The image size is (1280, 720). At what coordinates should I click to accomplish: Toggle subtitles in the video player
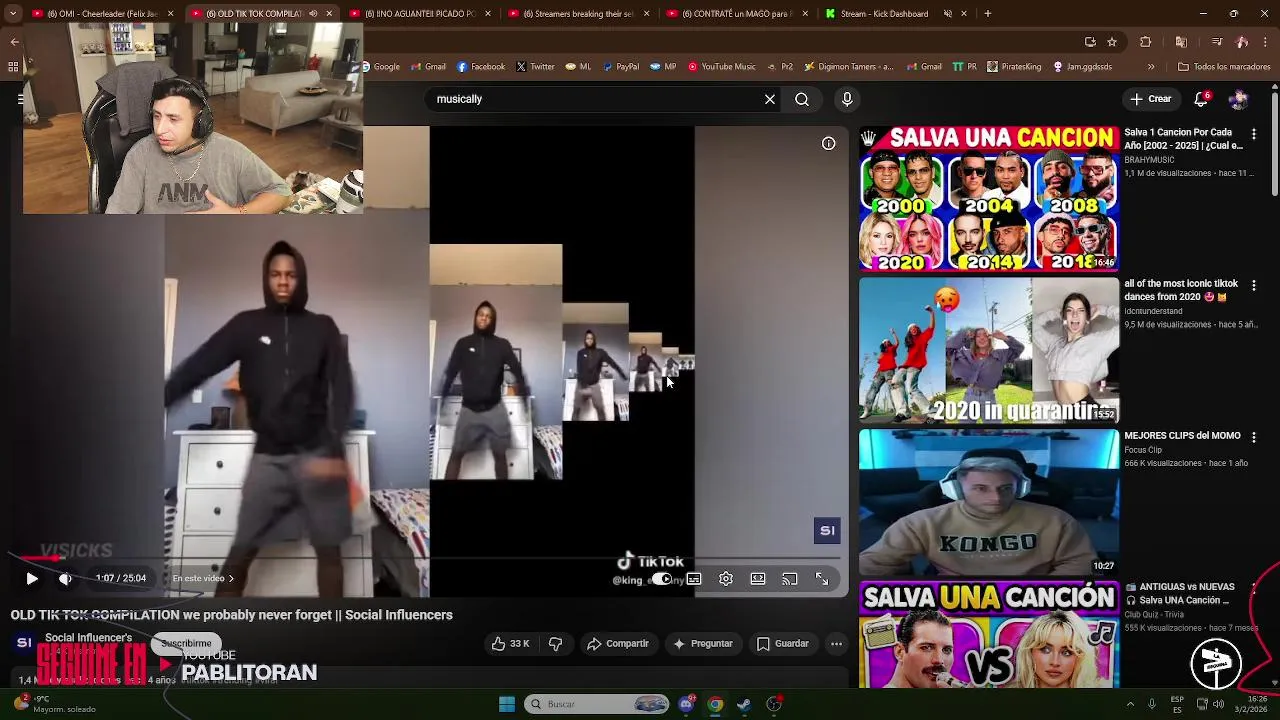point(694,579)
